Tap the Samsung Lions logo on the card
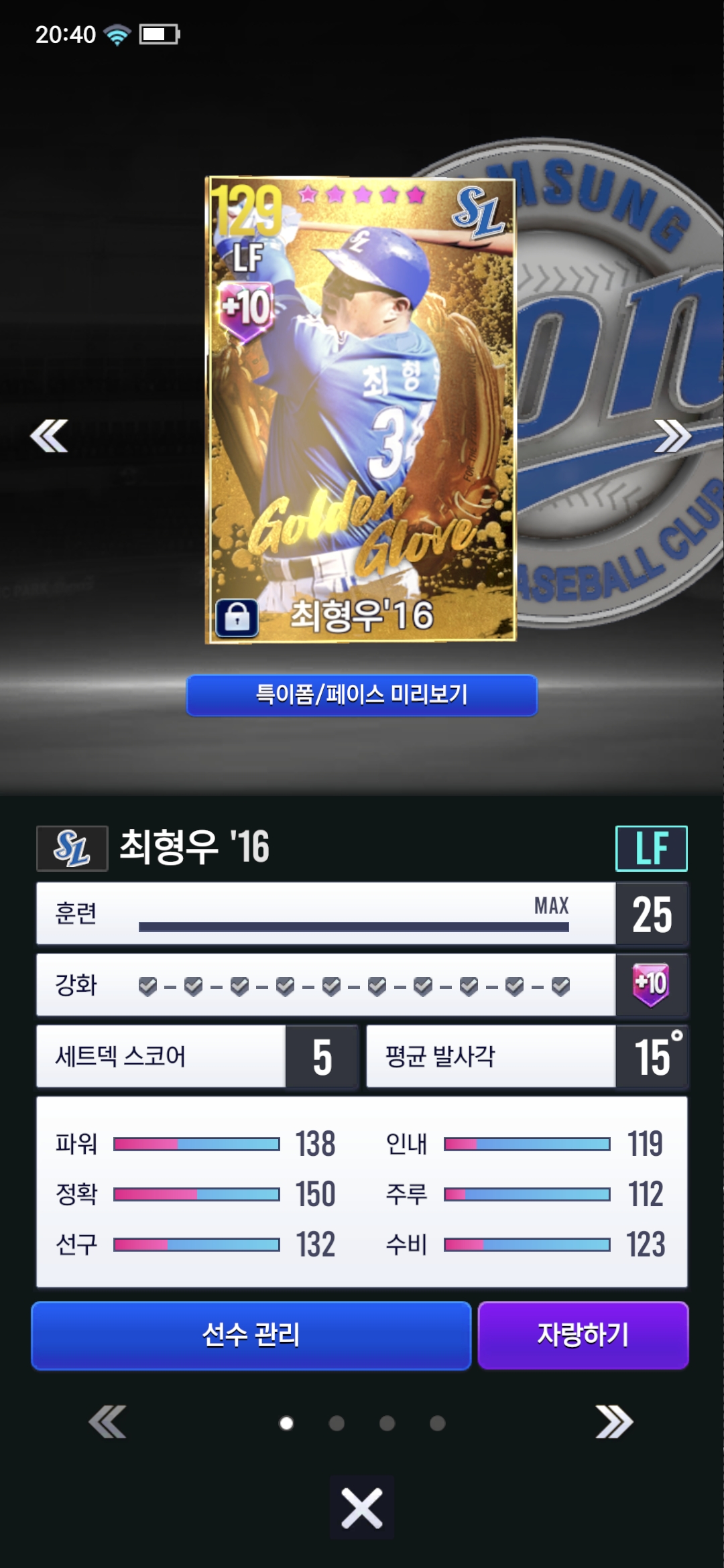 coord(478,212)
